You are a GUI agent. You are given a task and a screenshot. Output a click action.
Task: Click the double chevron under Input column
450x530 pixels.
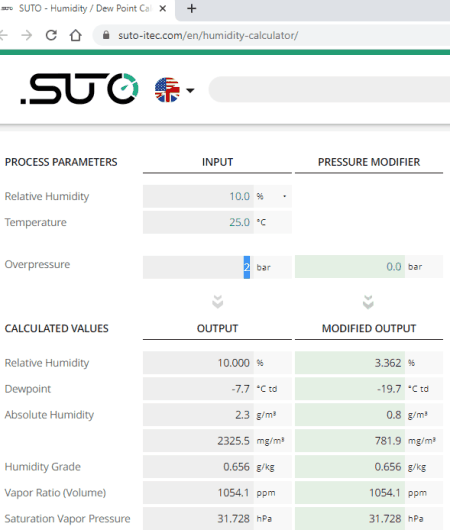[x=217, y=302]
